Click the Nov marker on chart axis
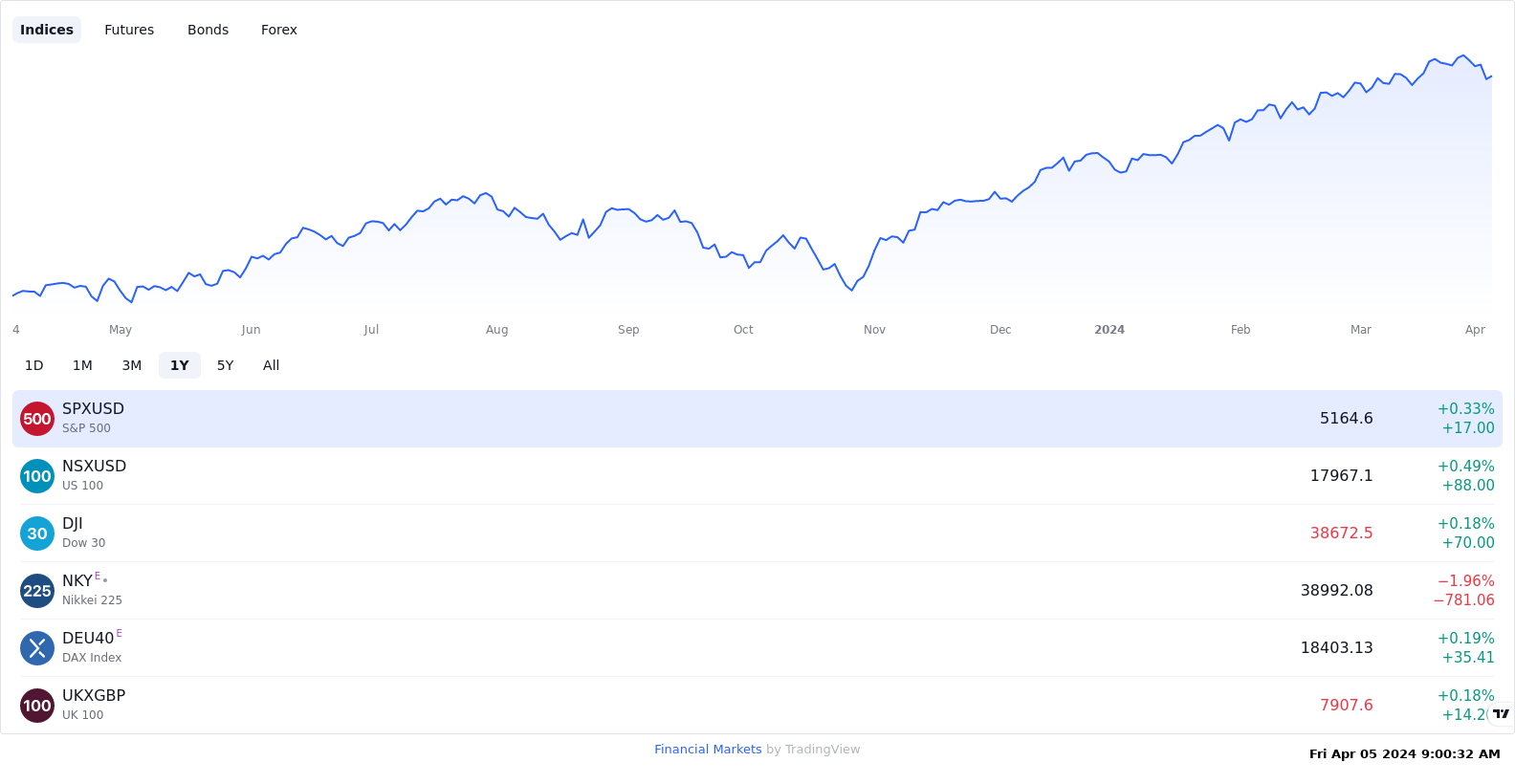The height and width of the screenshot is (784, 1515). point(874,330)
